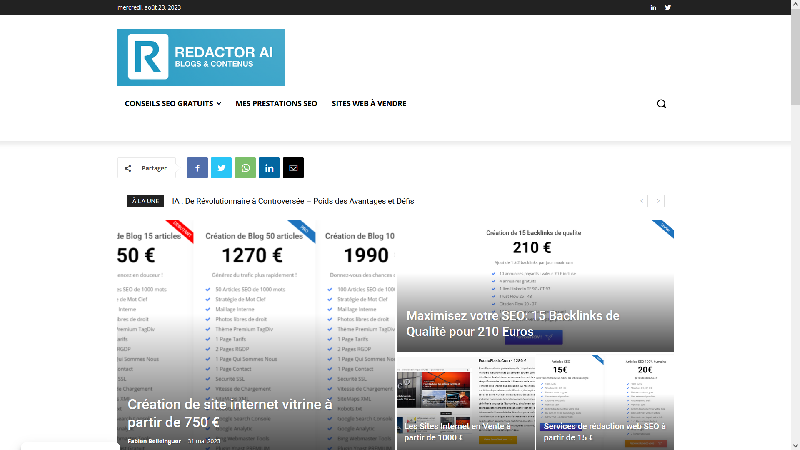
Task: Open the LinkedIn icon in top bar
Action: coord(653,8)
